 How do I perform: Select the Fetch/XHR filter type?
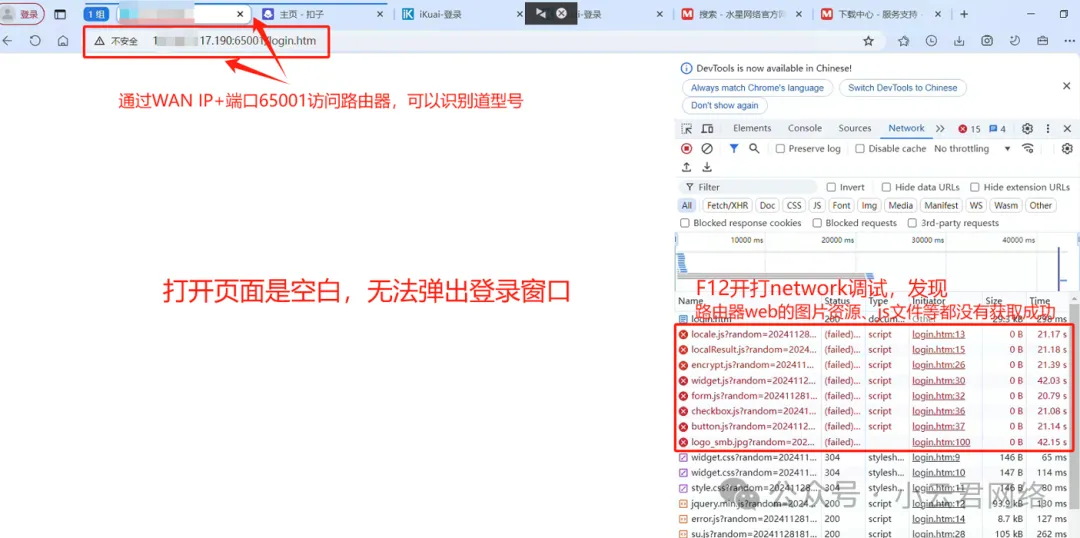pyautogui.click(x=726, y=206)
